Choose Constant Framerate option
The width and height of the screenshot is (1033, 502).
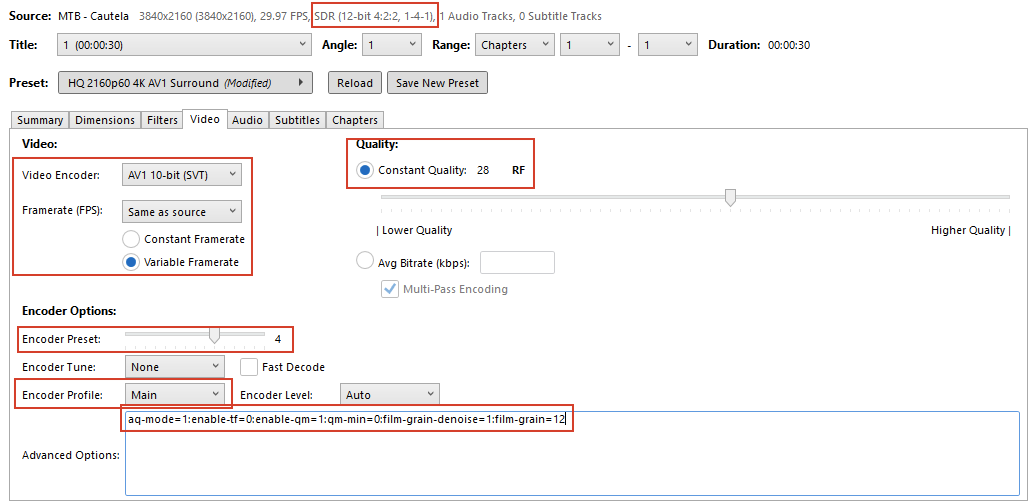(x=131, y=239)
